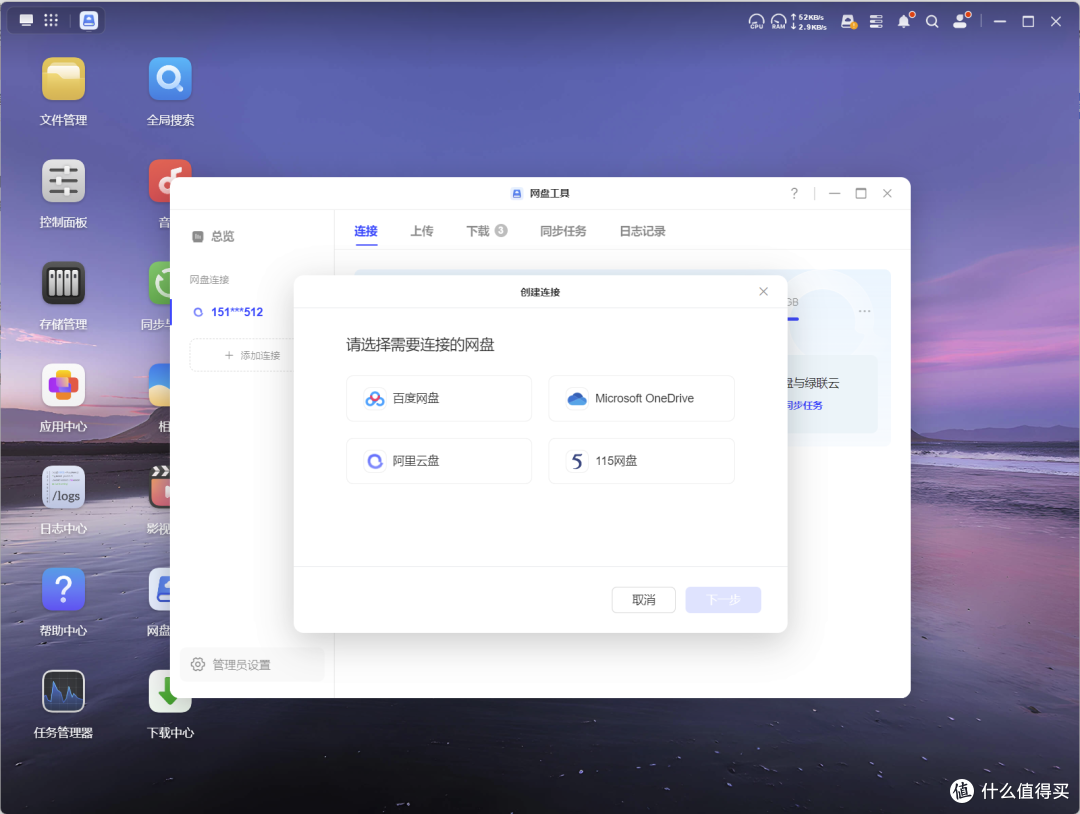Click the 同步任务 link on the card

pos(804,406)
